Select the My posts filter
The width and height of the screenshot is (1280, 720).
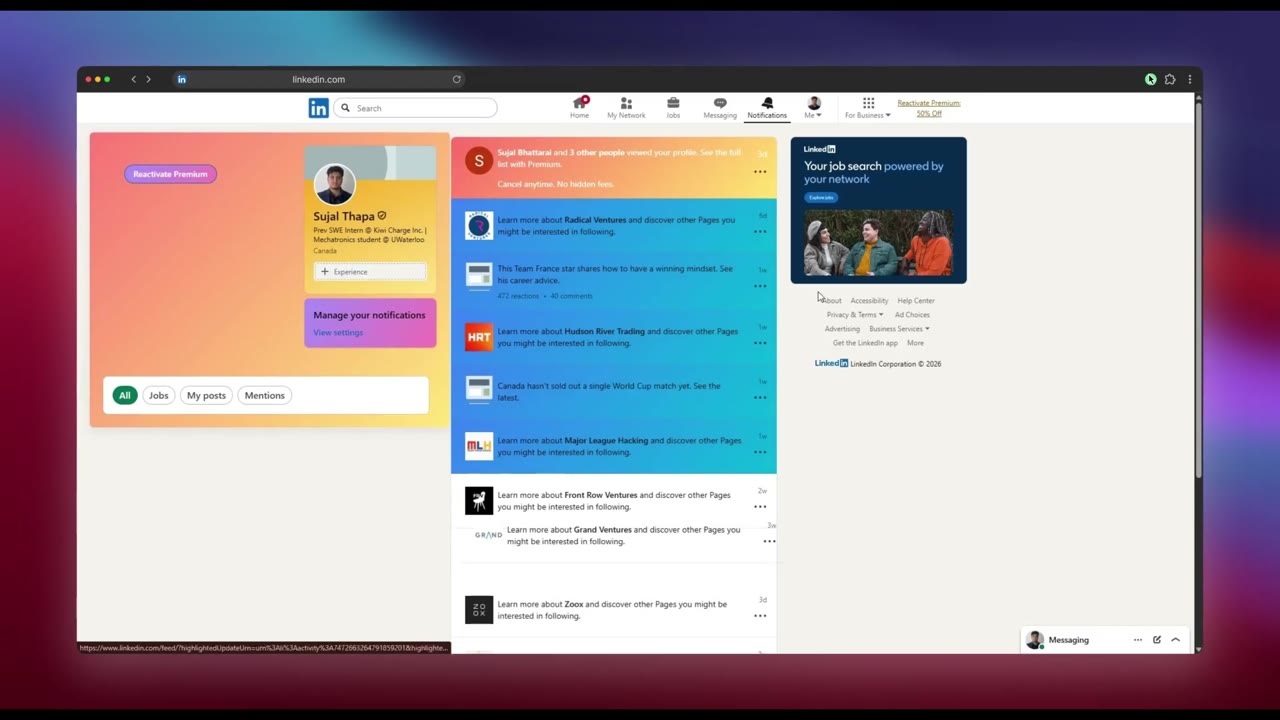(x=206, y=395)
